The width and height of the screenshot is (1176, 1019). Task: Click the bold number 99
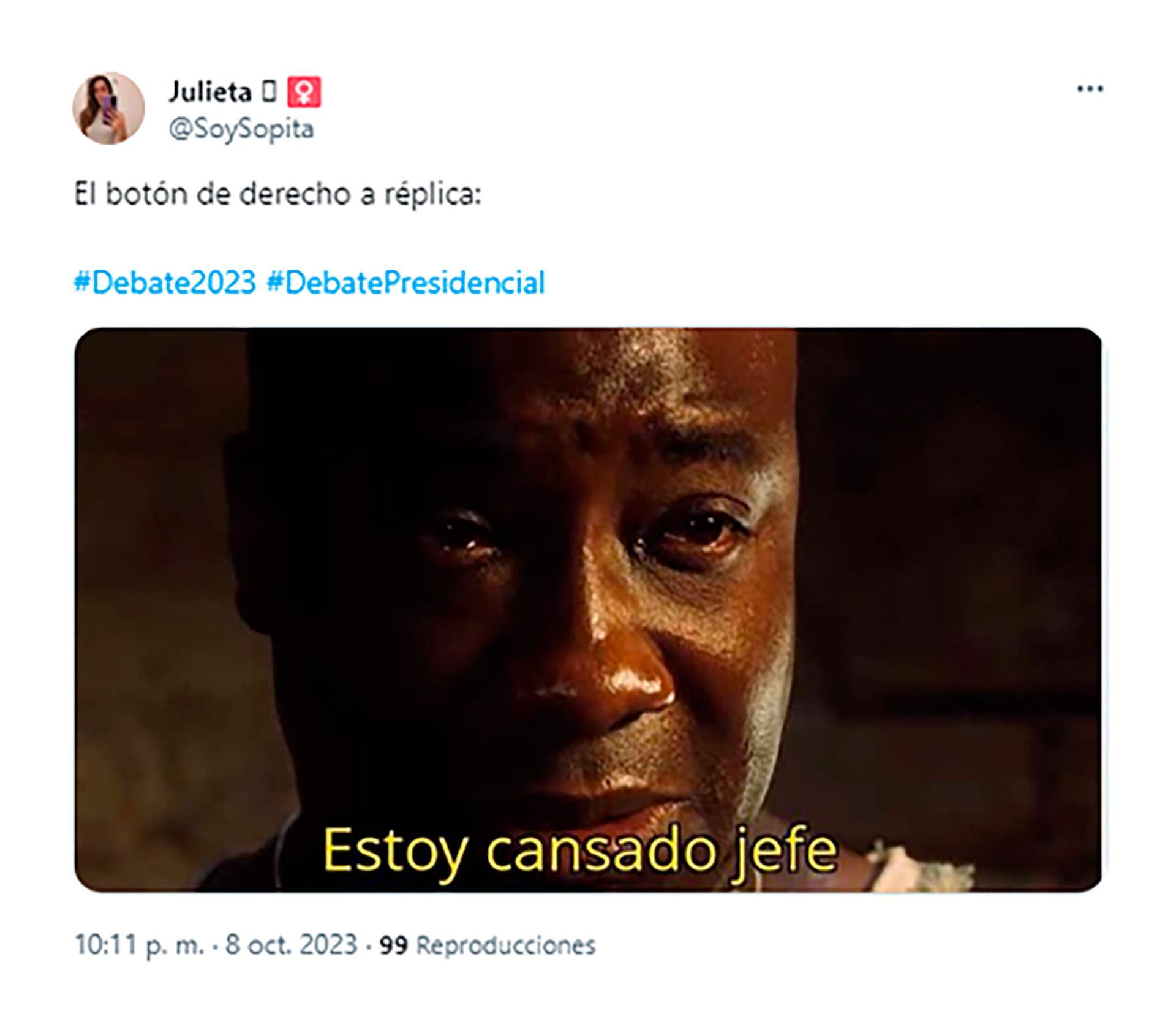[393, 945]
